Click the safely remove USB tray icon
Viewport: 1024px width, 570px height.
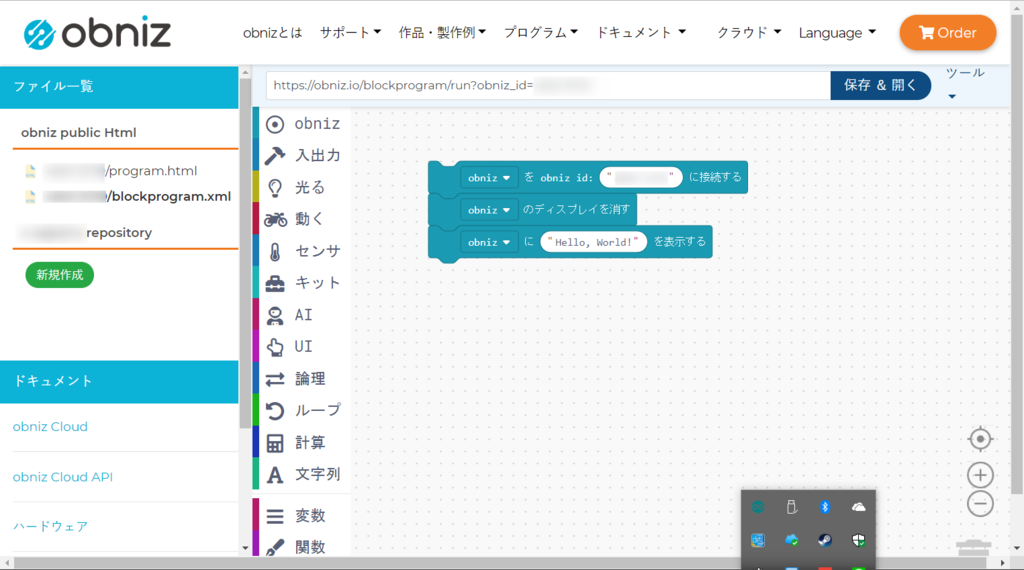pos(792,507)
